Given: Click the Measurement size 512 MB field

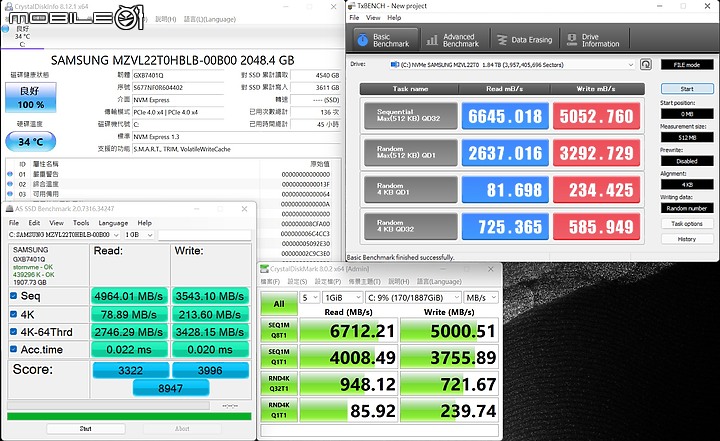Looking at the screenshot, I should pyautogui.click(x=687, y=137).
